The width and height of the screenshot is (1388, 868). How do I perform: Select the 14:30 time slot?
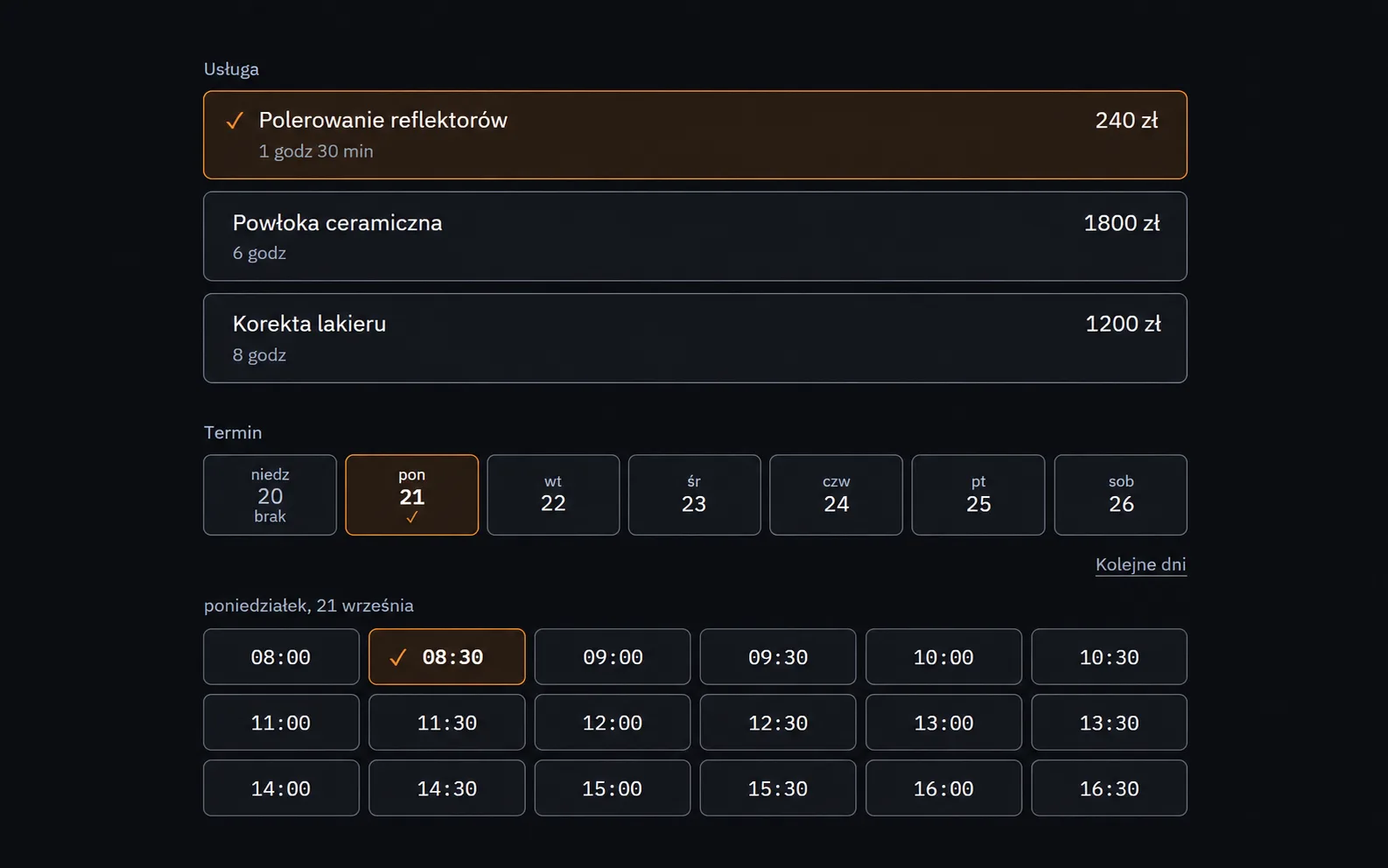(447, 787)
